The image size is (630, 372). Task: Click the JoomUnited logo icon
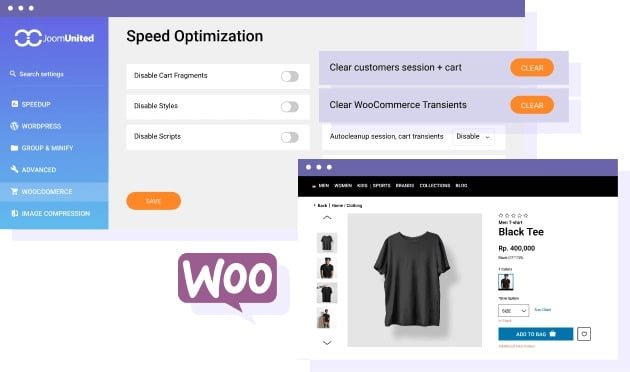click(x=28, y=38)
